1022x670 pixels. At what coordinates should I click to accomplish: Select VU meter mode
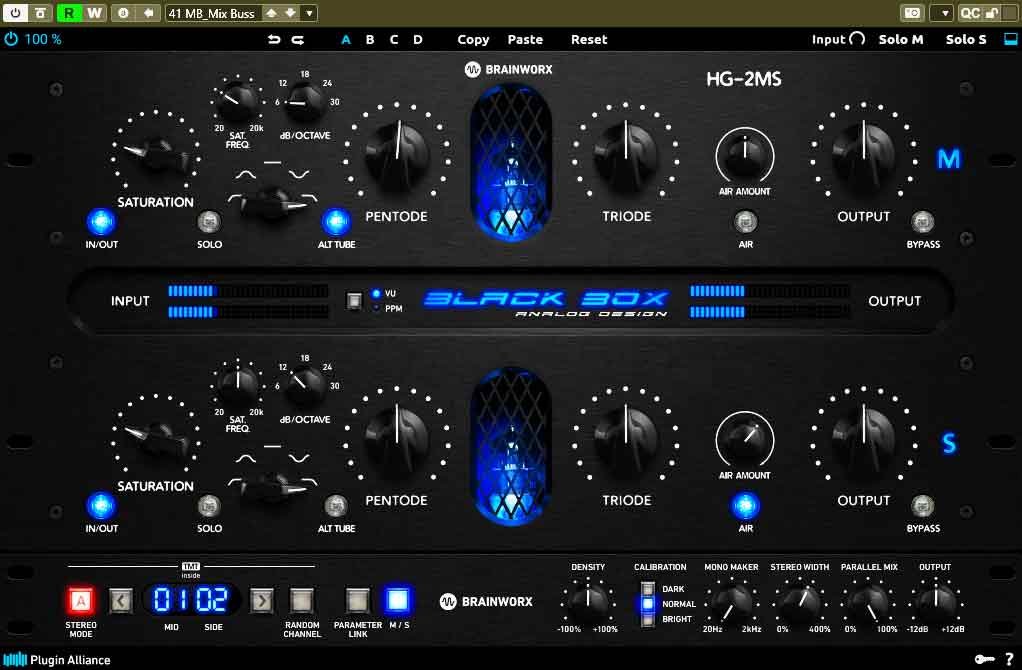[x=384, y=294]
